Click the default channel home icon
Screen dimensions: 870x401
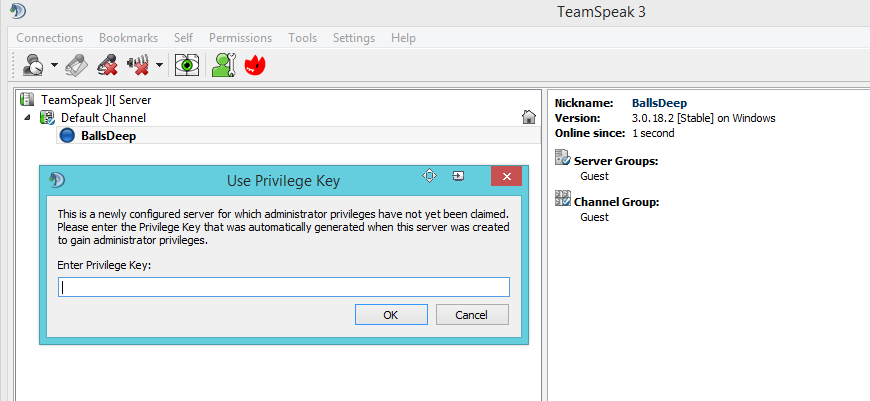pos(529,117)
